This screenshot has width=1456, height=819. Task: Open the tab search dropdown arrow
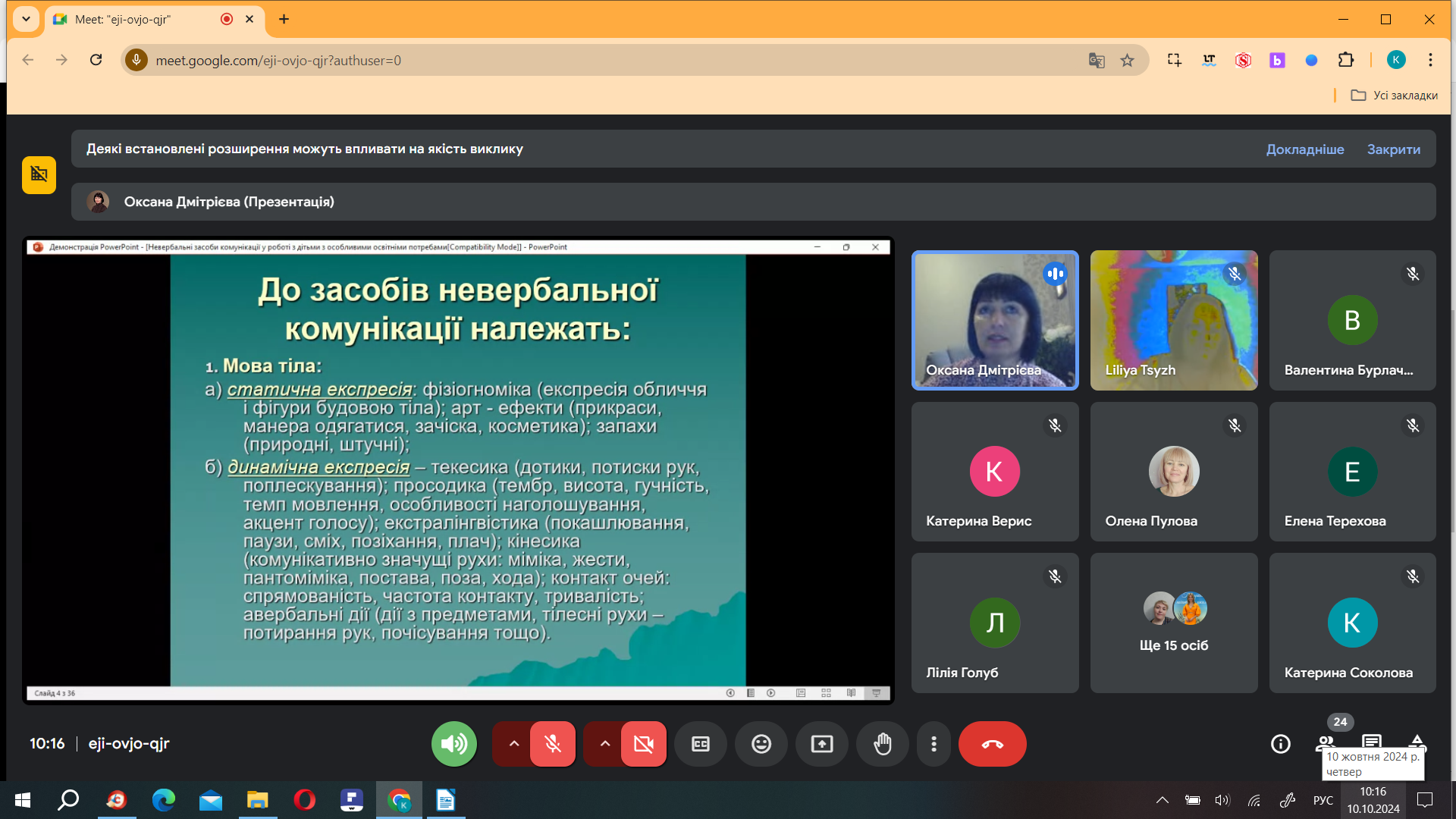26,19
